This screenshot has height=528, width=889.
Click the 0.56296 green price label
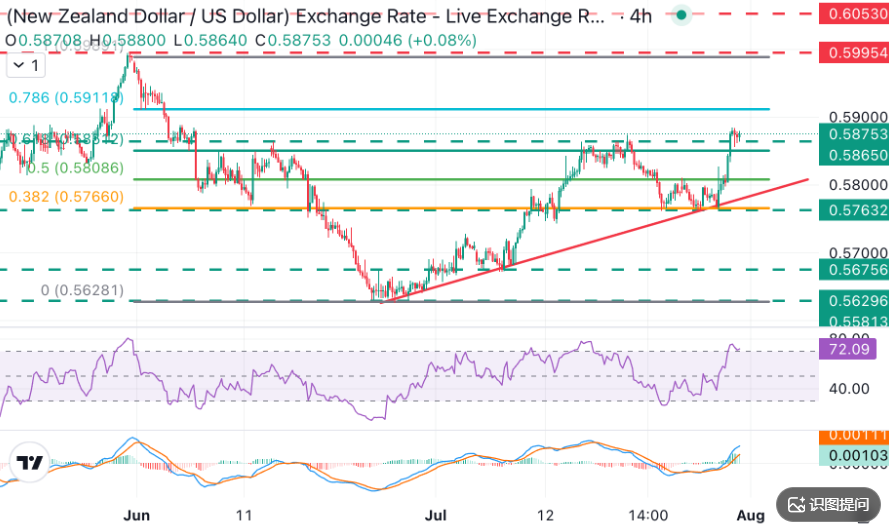pyautogui.click(x=854, y=300)
